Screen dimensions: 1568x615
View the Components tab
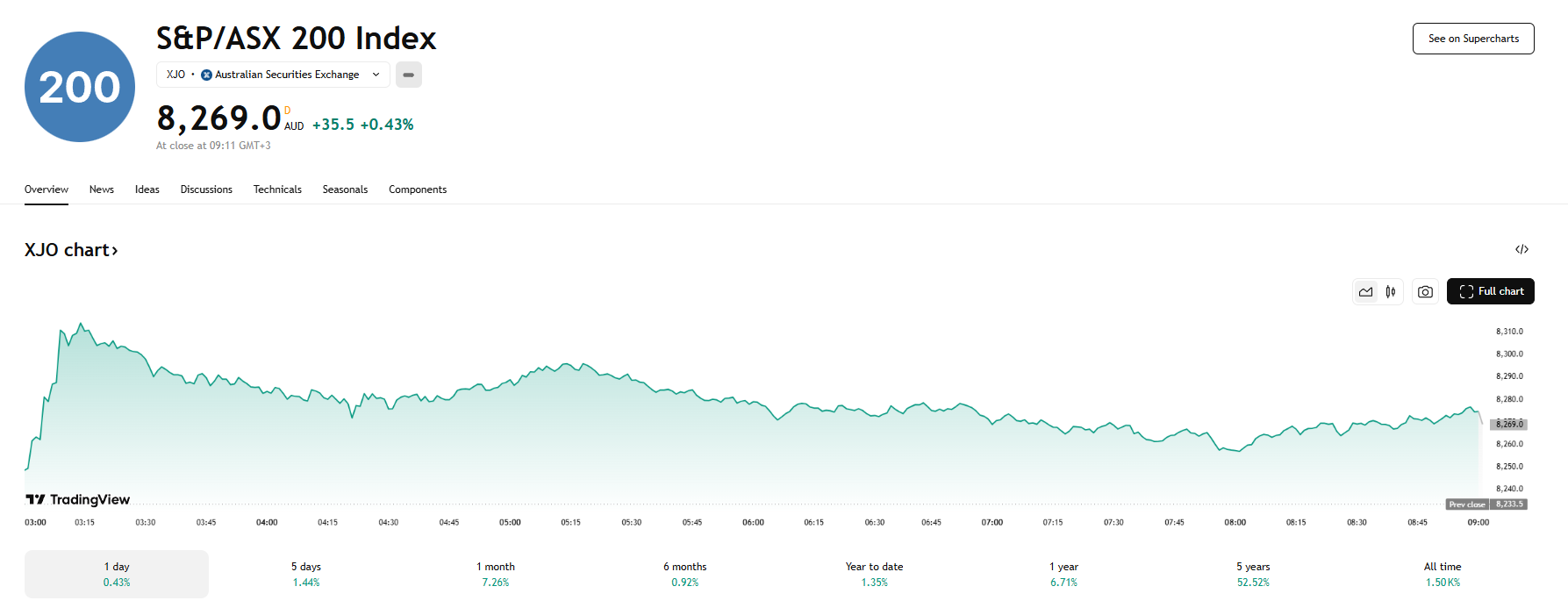pos(418,189)
